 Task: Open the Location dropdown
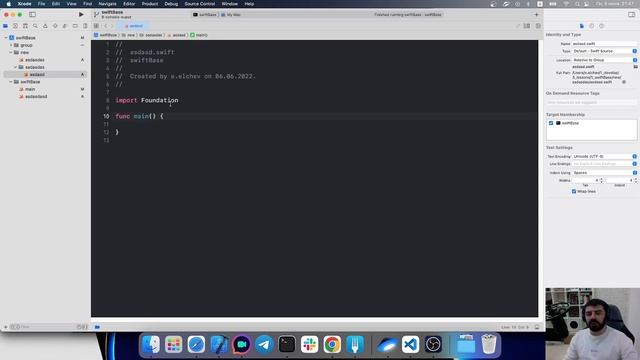pos(604,60)
